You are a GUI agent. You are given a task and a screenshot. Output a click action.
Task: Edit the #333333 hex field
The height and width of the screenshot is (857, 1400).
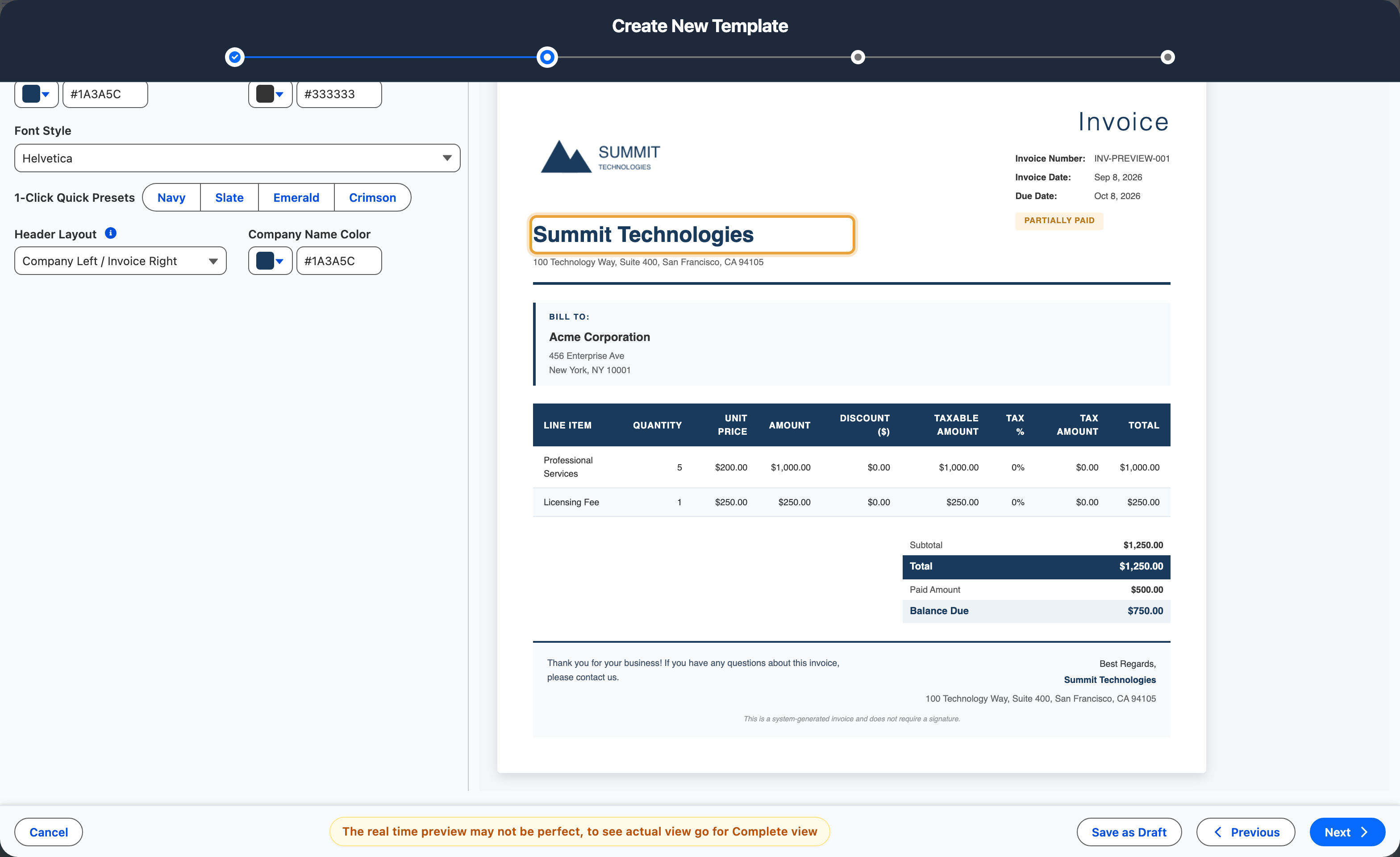(x=339, y=94)
